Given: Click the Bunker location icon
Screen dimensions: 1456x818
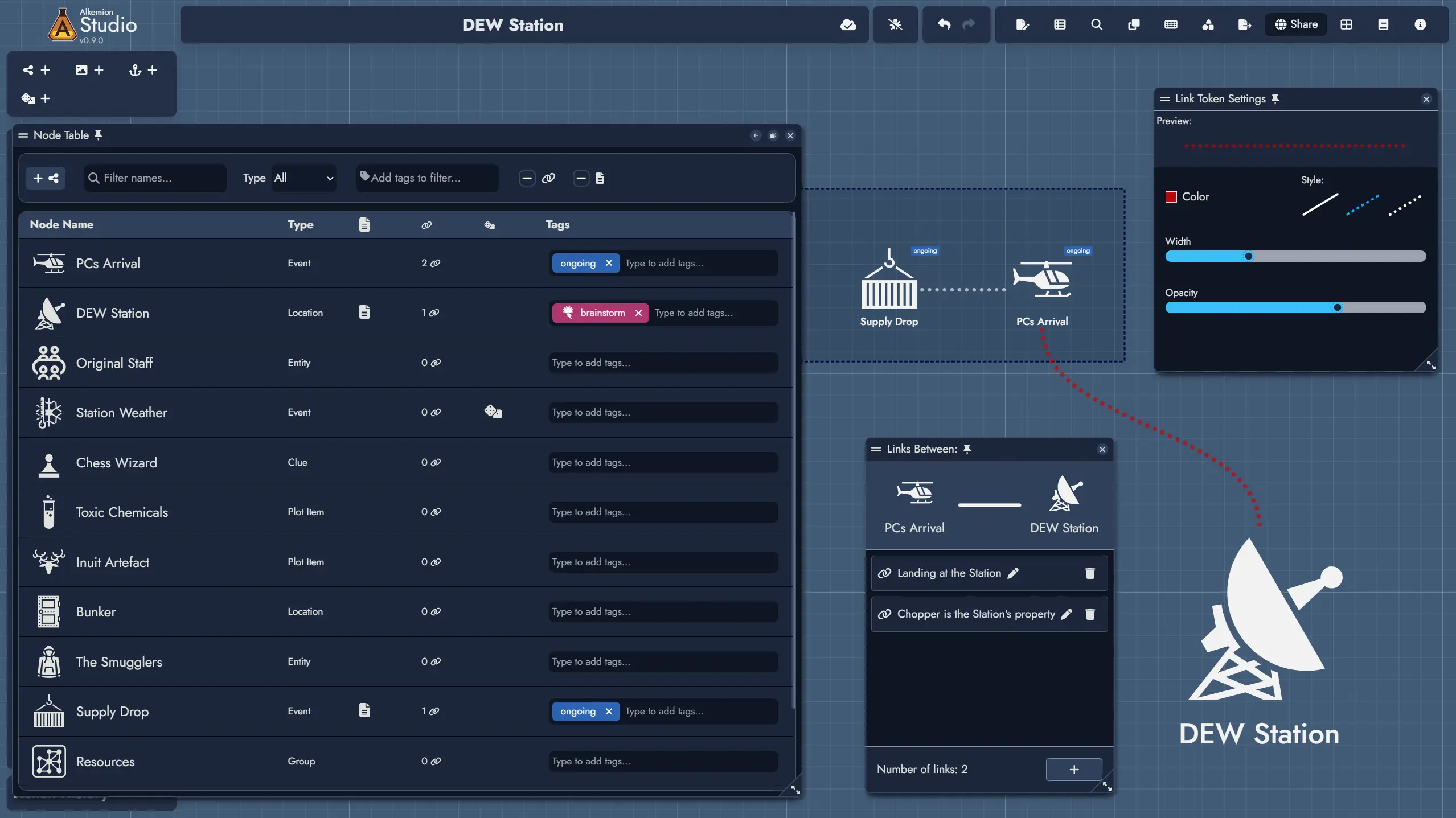Looking at the screenshot, I should point(47,611).
